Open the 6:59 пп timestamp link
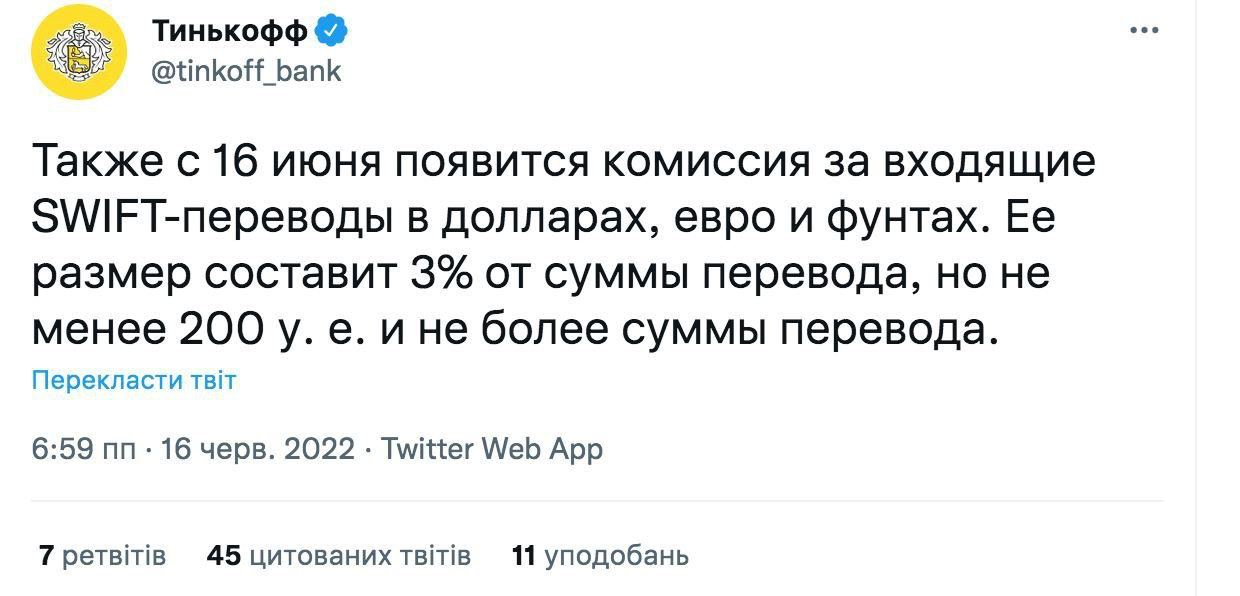1240x596 pixels. (x=87, y=449)
